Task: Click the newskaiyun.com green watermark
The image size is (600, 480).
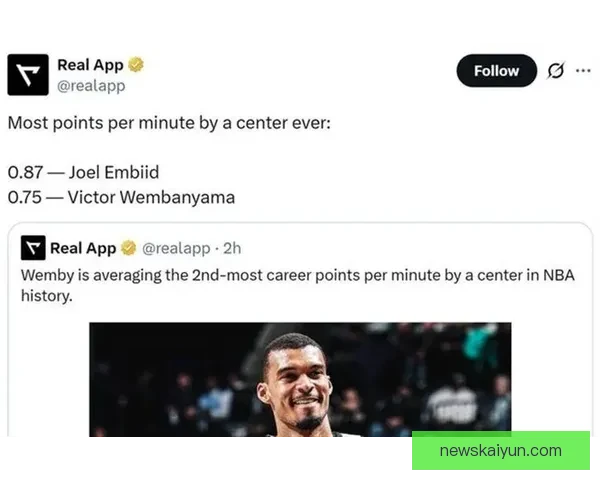Action: point(500,451)
